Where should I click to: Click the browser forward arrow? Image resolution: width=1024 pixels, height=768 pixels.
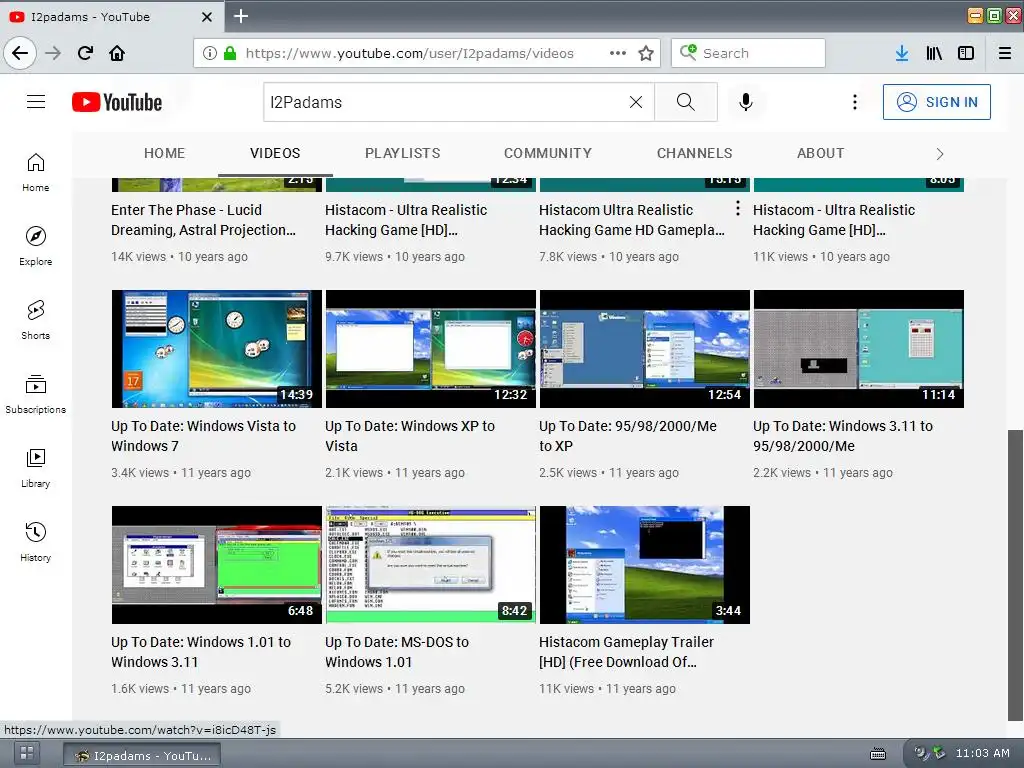pos(53,53)
